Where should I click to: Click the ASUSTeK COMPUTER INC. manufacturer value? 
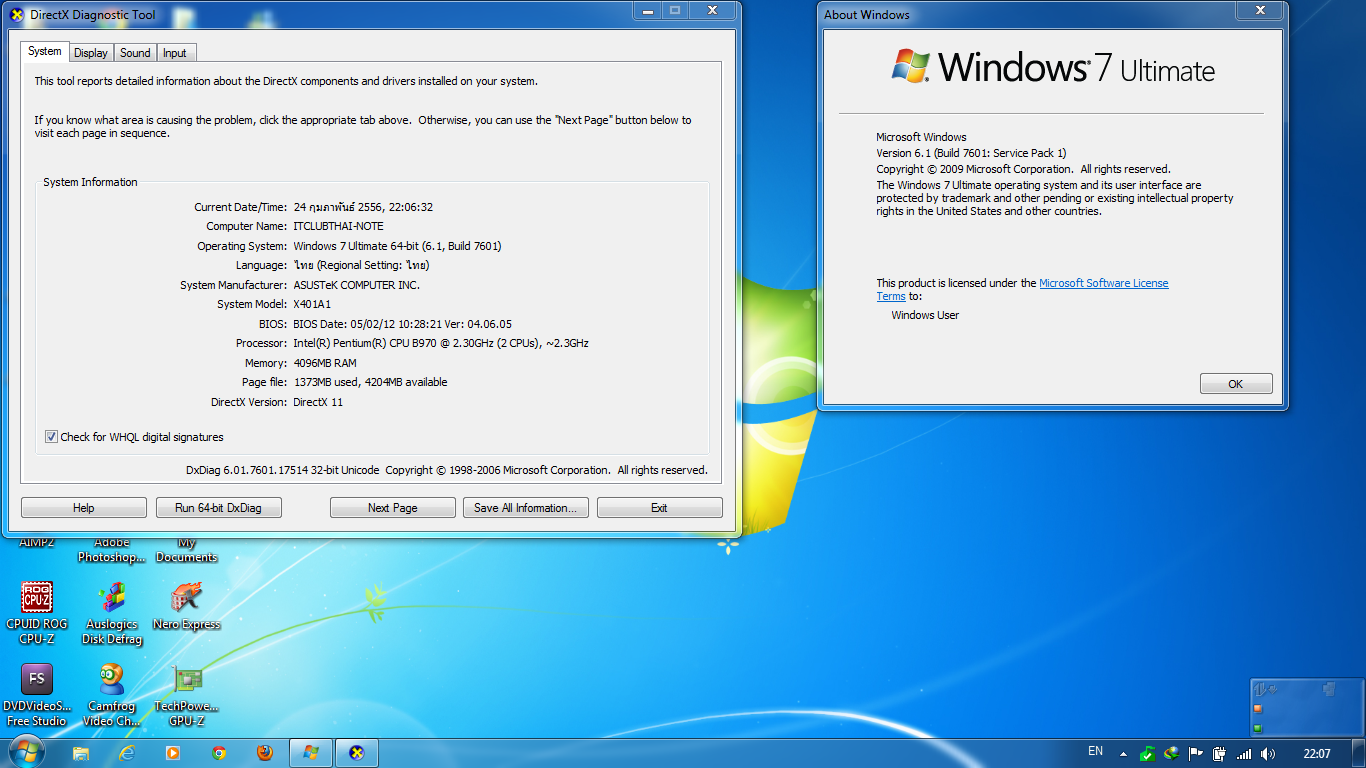coord(356,285)
